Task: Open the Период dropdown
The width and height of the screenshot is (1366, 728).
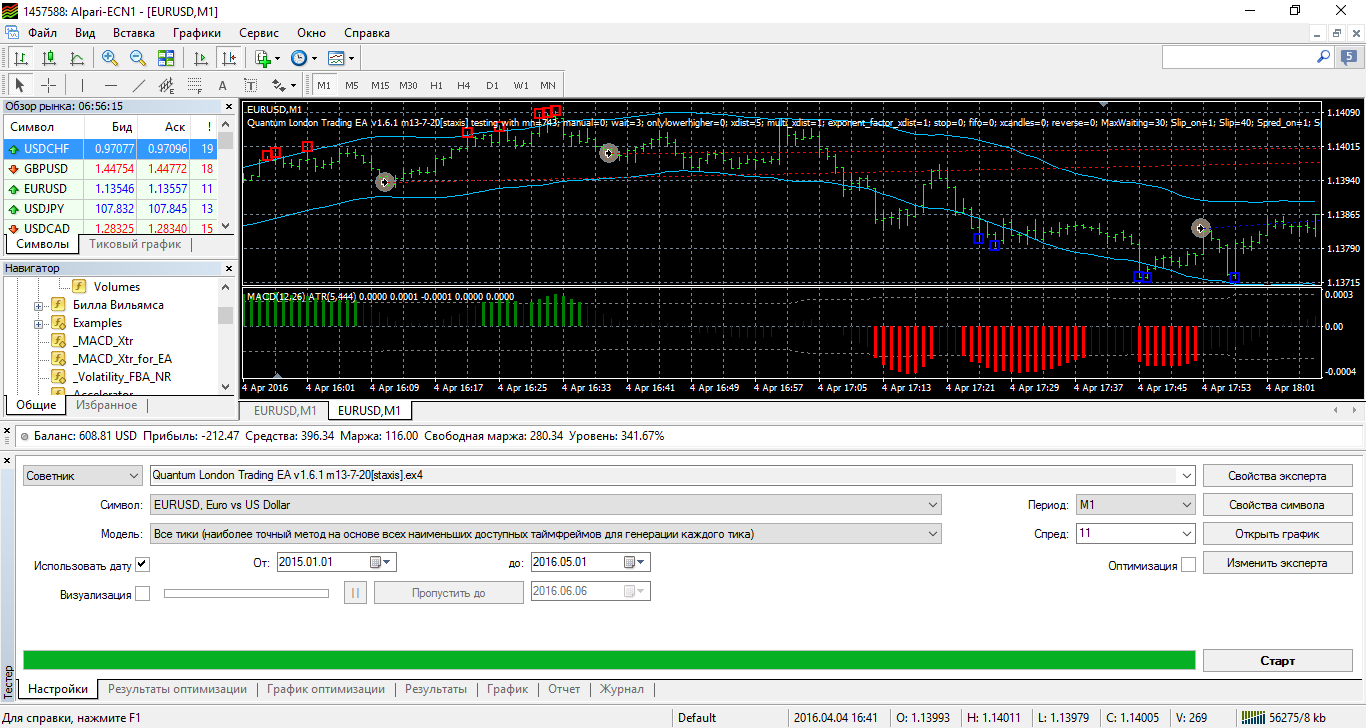Action: (x=1135, y=505)
